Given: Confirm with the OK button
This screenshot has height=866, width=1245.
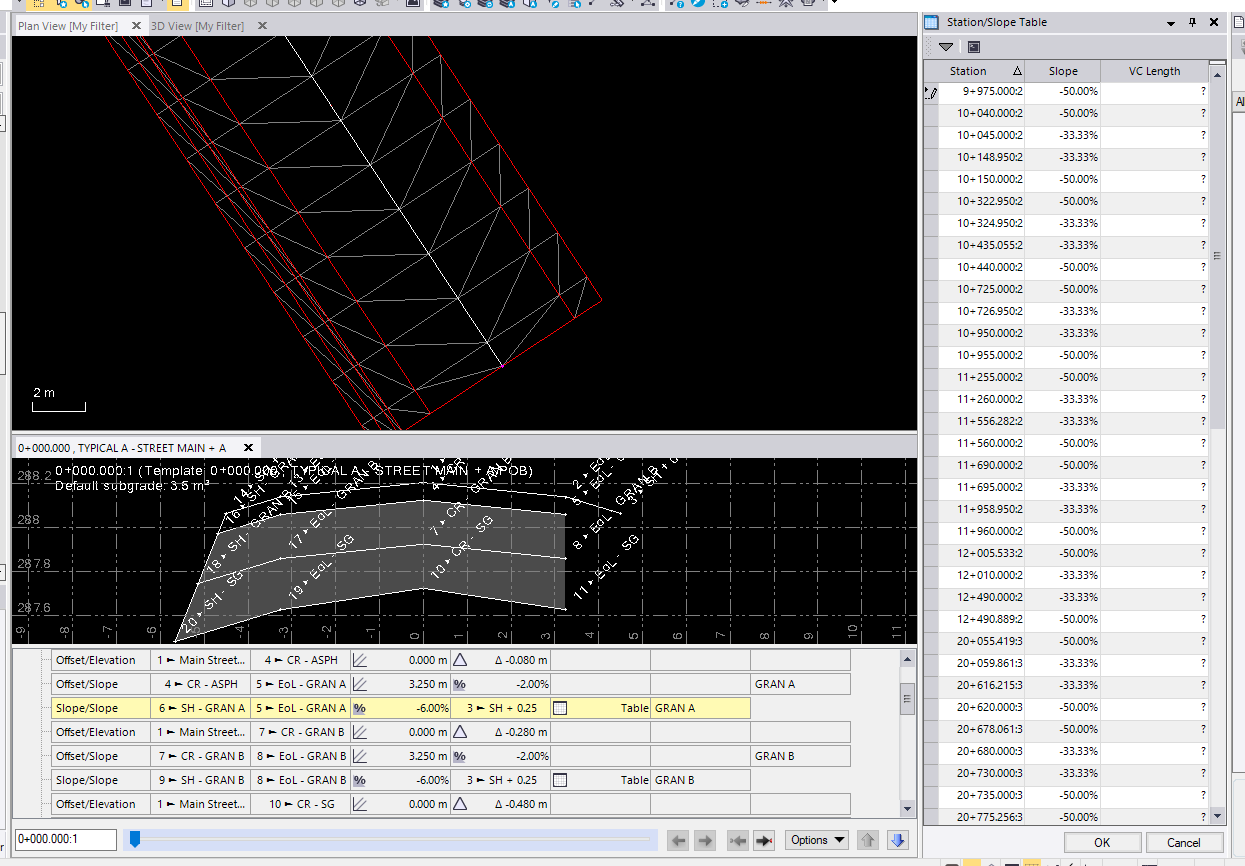Looking at the screenshot, I should (1101, 842).
